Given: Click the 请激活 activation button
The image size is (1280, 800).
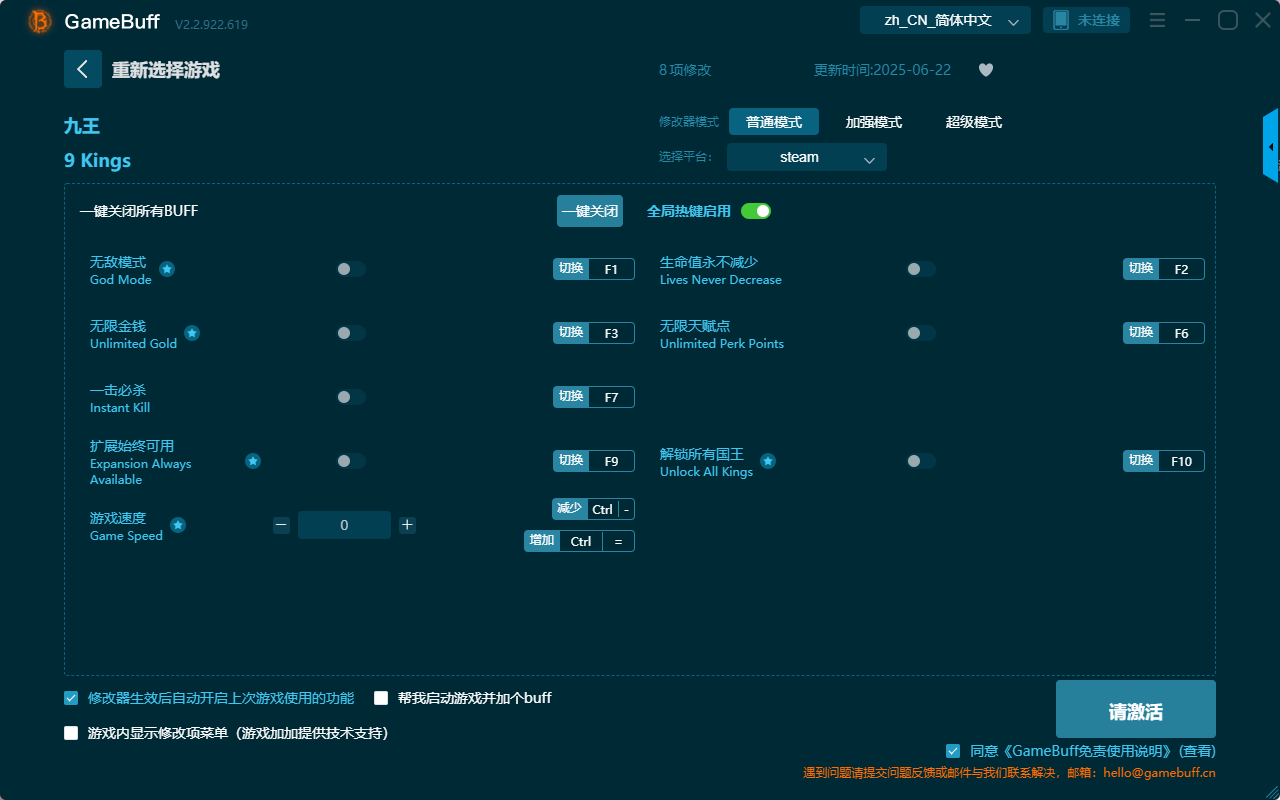Looking at the screenshot, I should pos(1135,709).
